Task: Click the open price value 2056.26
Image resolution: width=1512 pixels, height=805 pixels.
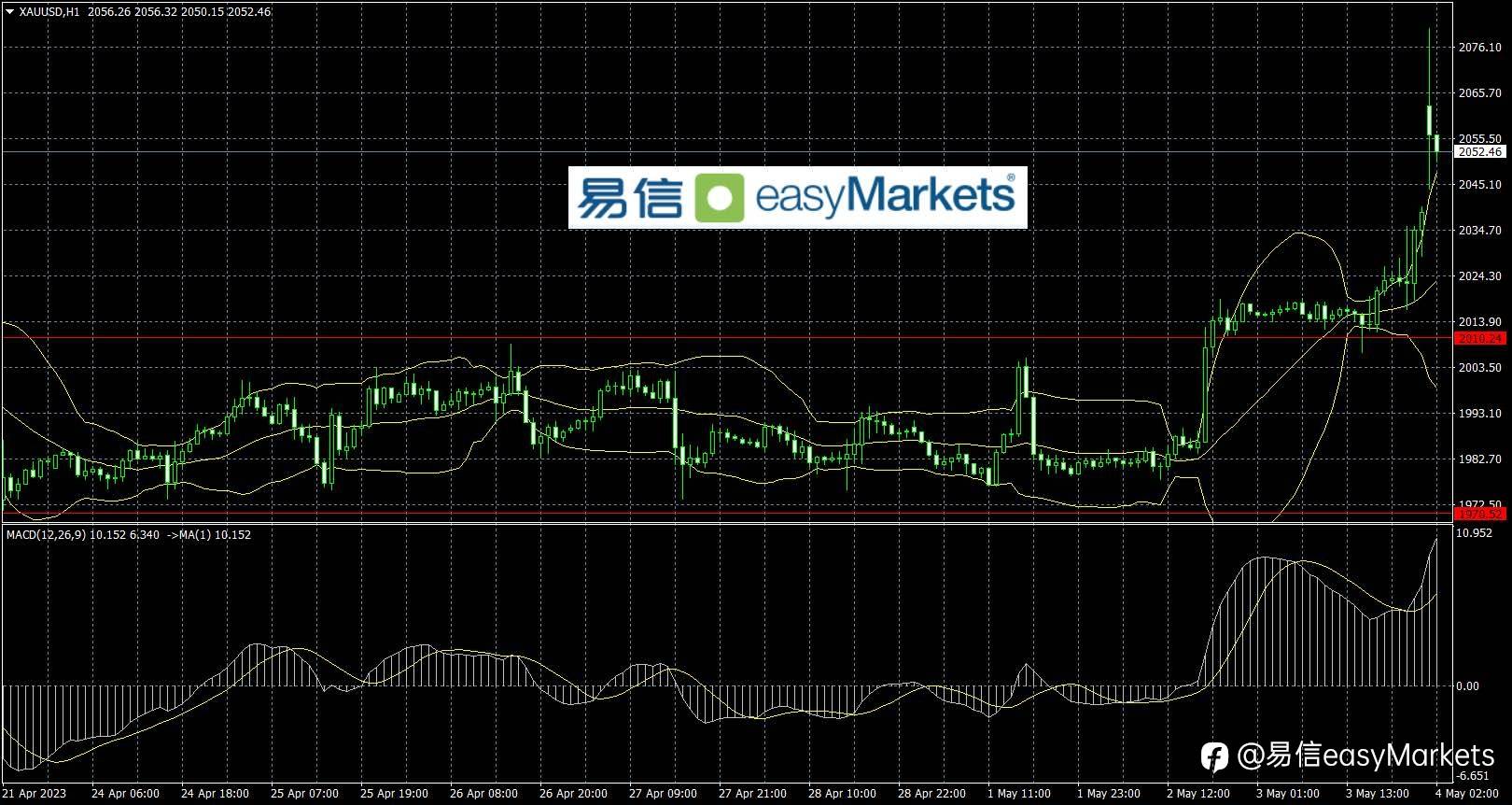Action: [x=109, y=12]
